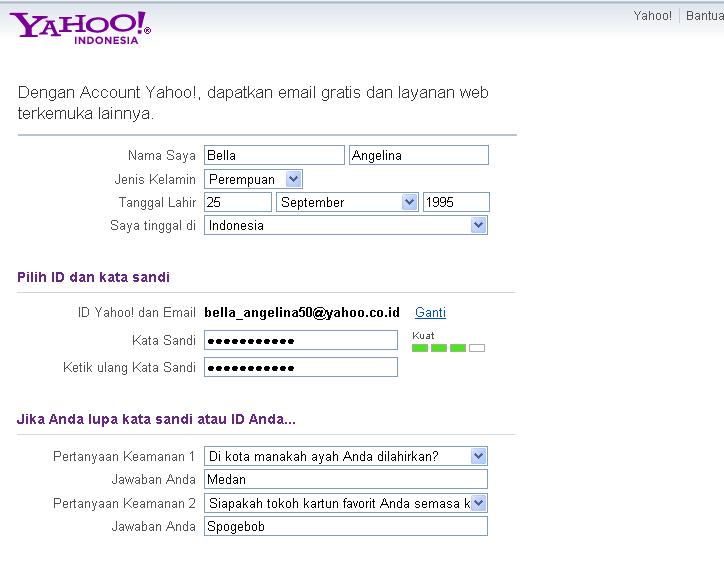Expand the Saya tinggal di country dropdown
The height and width of the screenshot is (576, 724).
(x=346, y=225)
